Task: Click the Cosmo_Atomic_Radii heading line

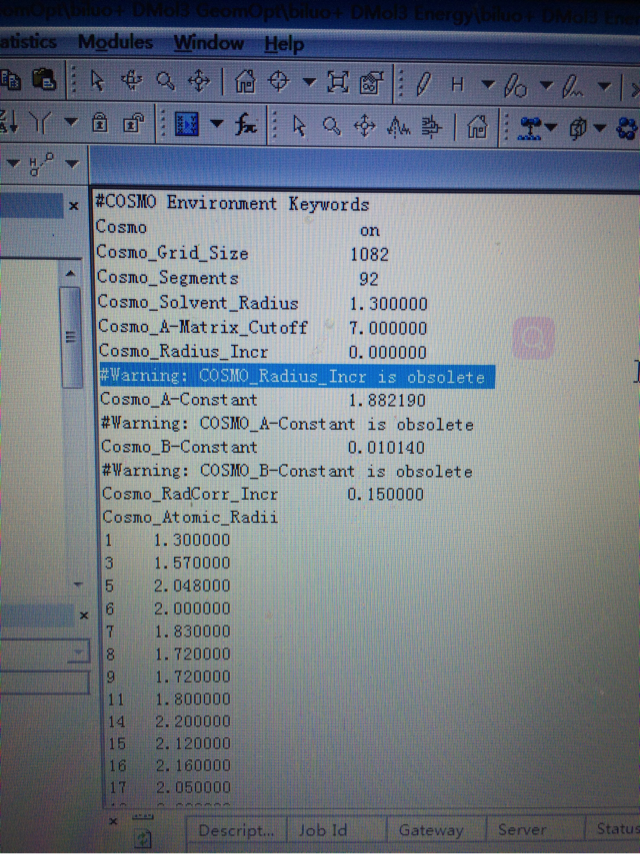Action: pos(190,517)
